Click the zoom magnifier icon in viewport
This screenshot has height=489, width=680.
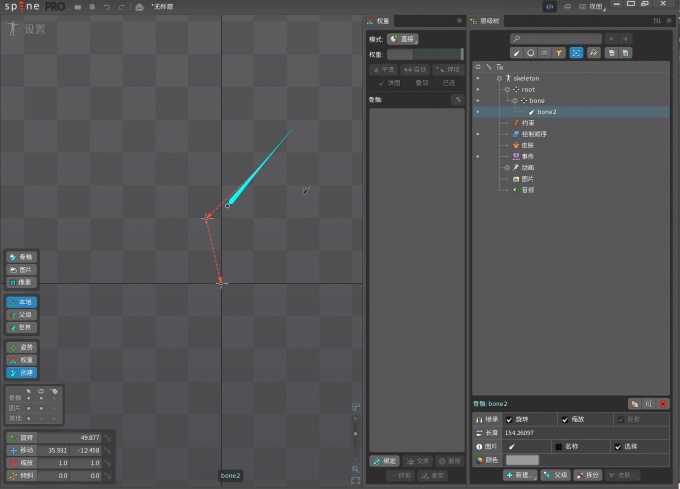pyautogui.click(x=355, y=469)
